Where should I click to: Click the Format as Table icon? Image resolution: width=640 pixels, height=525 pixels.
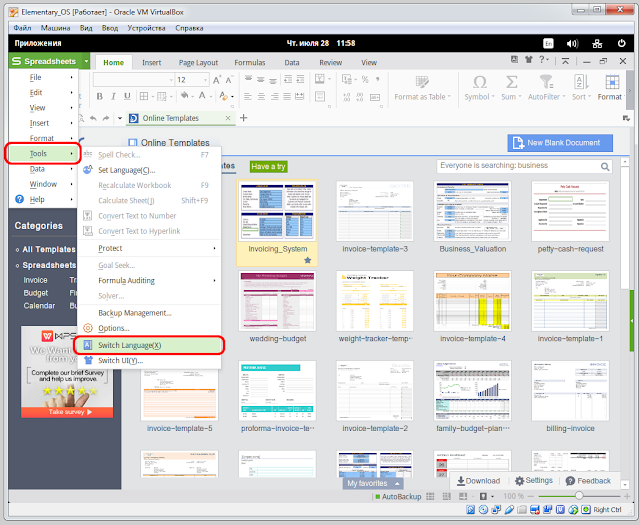pos(422,82)
